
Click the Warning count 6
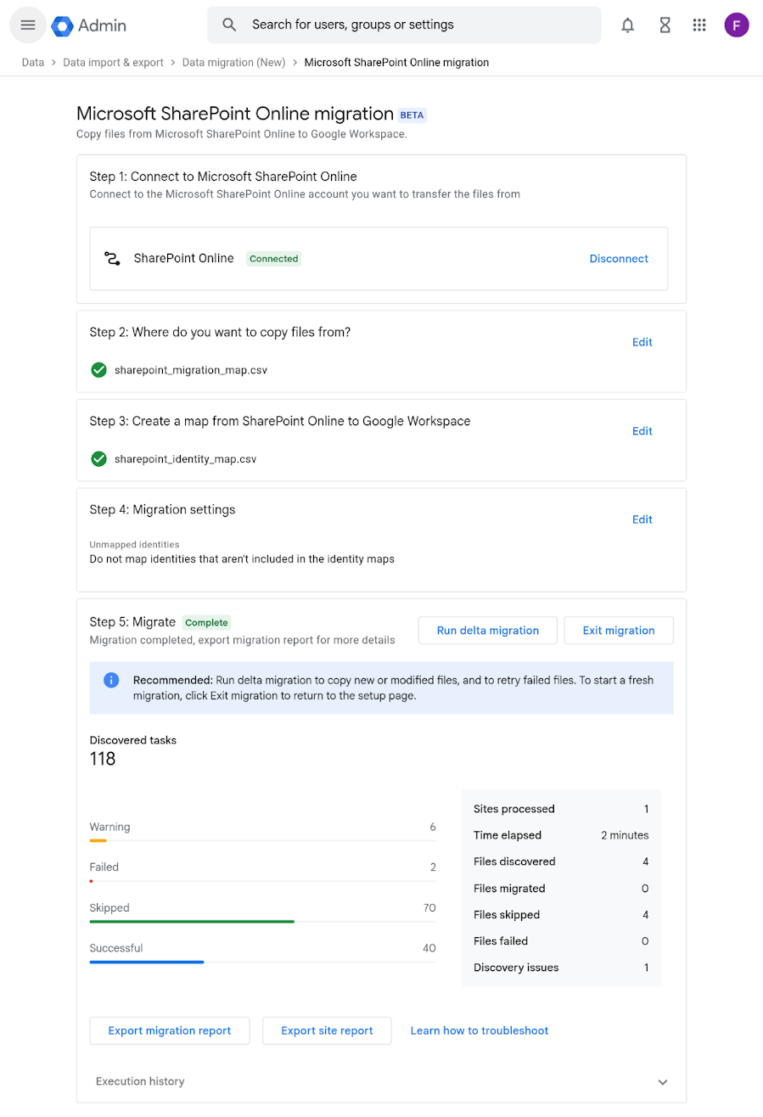point(432,827)
